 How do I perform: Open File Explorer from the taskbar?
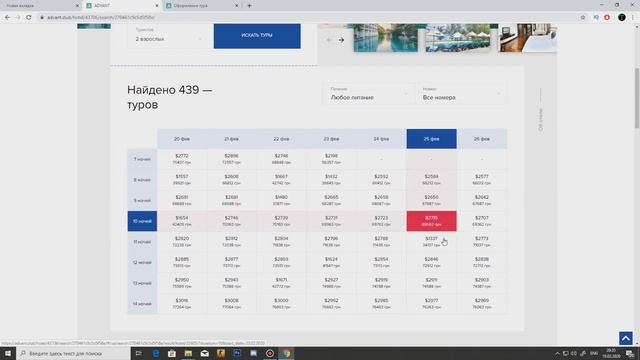tap(188, 353)
